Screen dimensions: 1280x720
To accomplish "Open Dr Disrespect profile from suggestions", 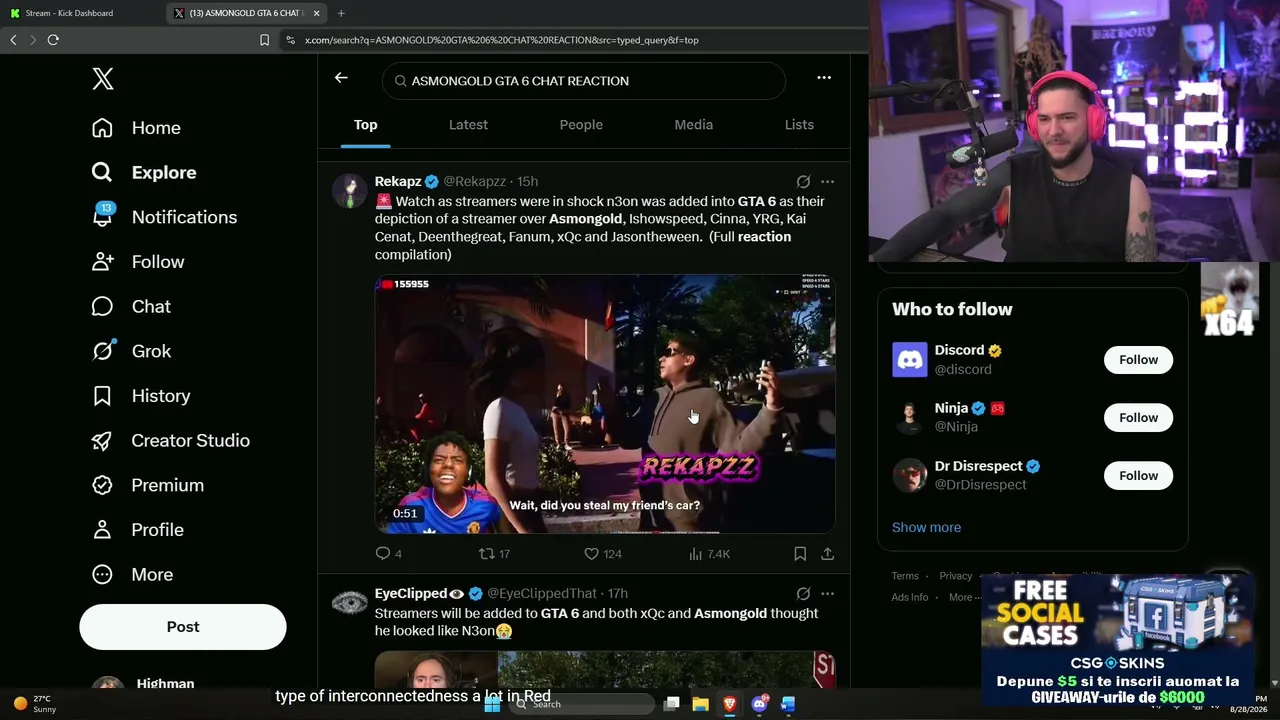I will coord(979,466).
